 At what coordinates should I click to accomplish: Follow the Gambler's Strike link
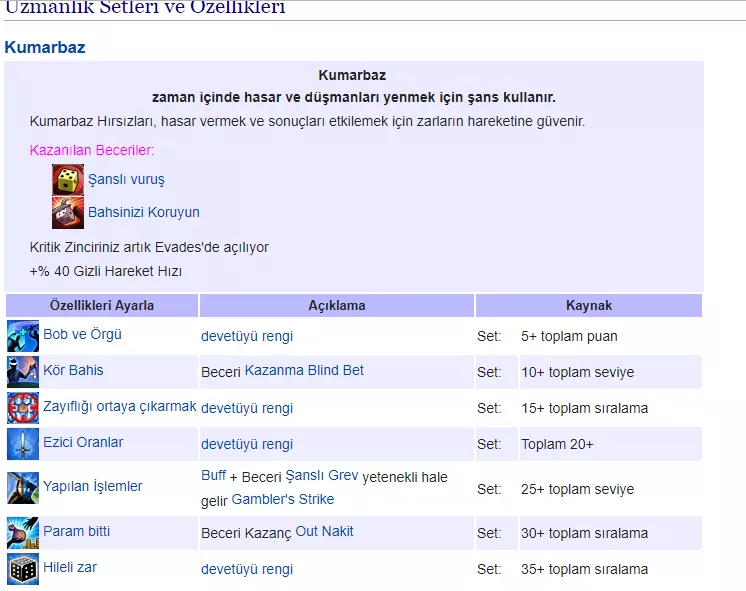(x=283, y=499)
